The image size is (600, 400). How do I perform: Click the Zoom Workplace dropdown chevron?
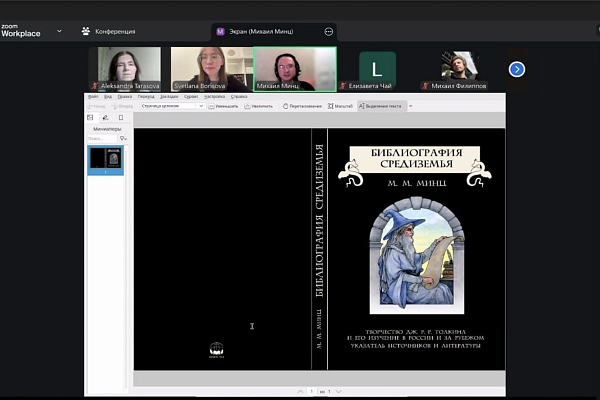[x=59, y=31]
